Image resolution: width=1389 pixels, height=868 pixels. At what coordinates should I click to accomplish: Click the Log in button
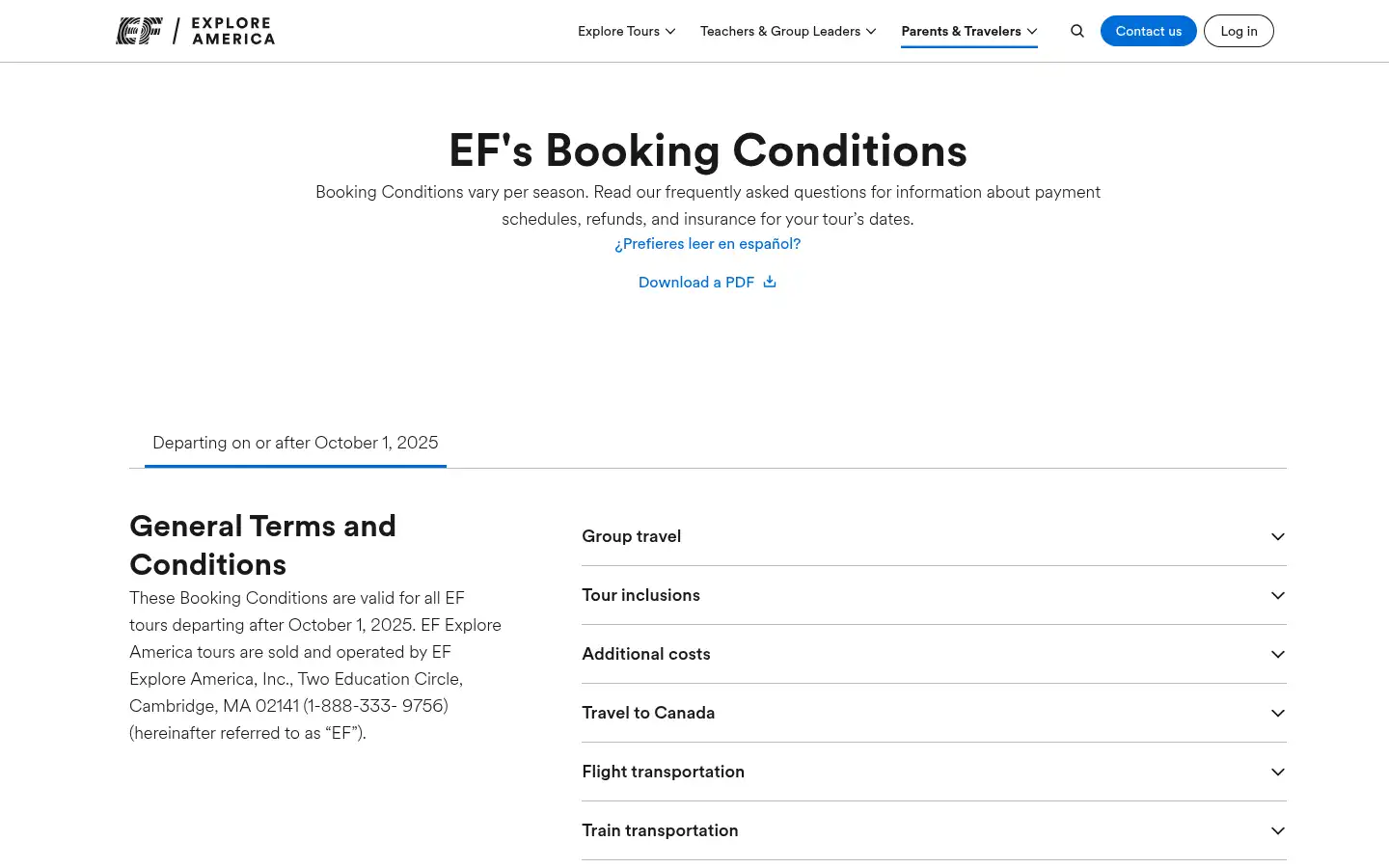point(1239,31)
